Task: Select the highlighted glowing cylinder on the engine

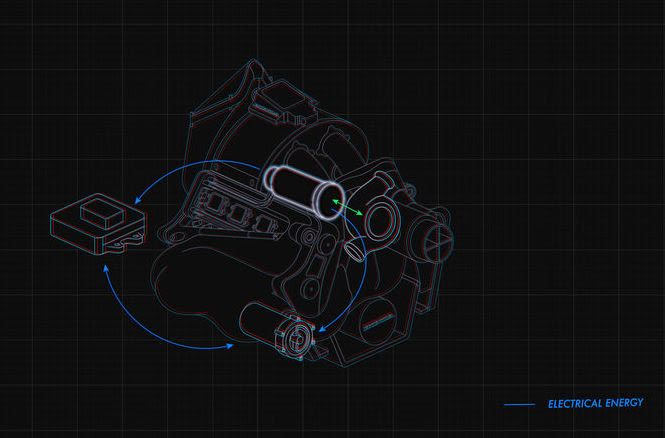Action: click(x=303, y=192)
